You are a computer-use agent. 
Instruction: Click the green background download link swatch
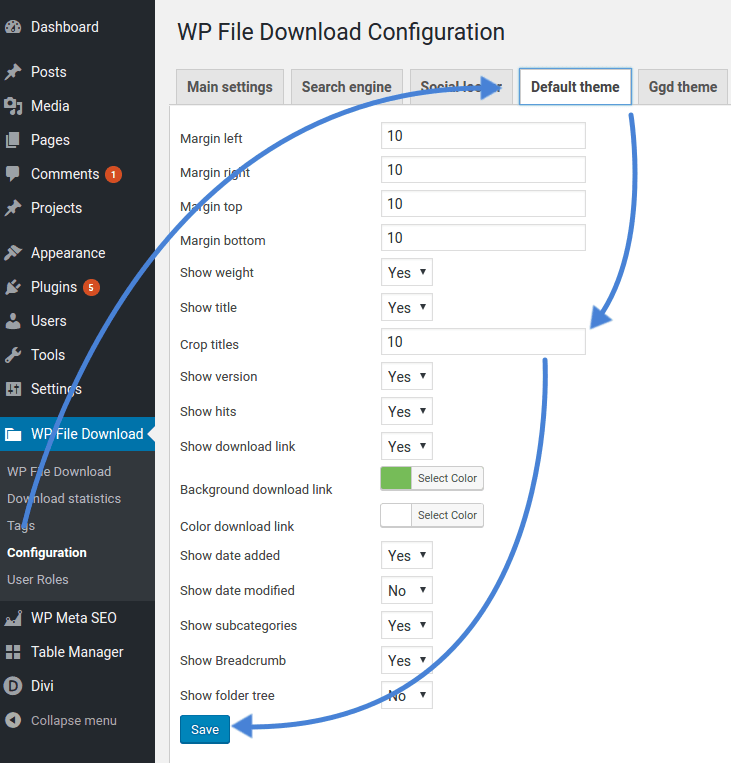coord(396,478)
